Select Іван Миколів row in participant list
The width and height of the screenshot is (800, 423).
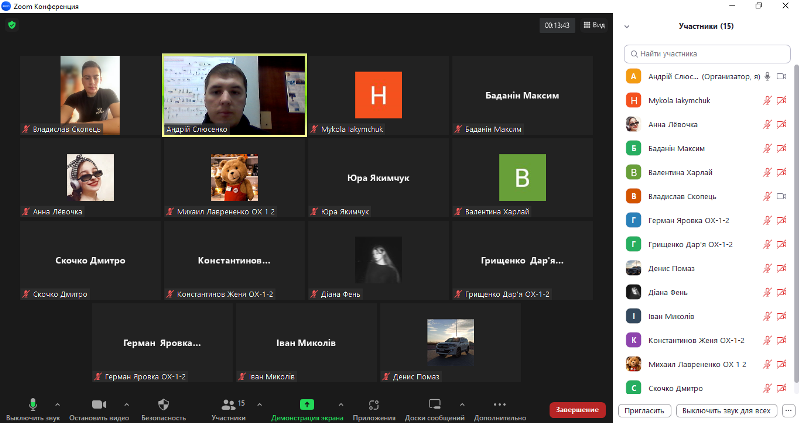pyautogui.click(x=707, y=316)
